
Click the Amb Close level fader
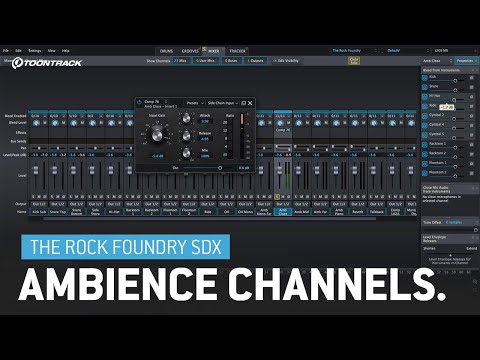tap(280, 171)
